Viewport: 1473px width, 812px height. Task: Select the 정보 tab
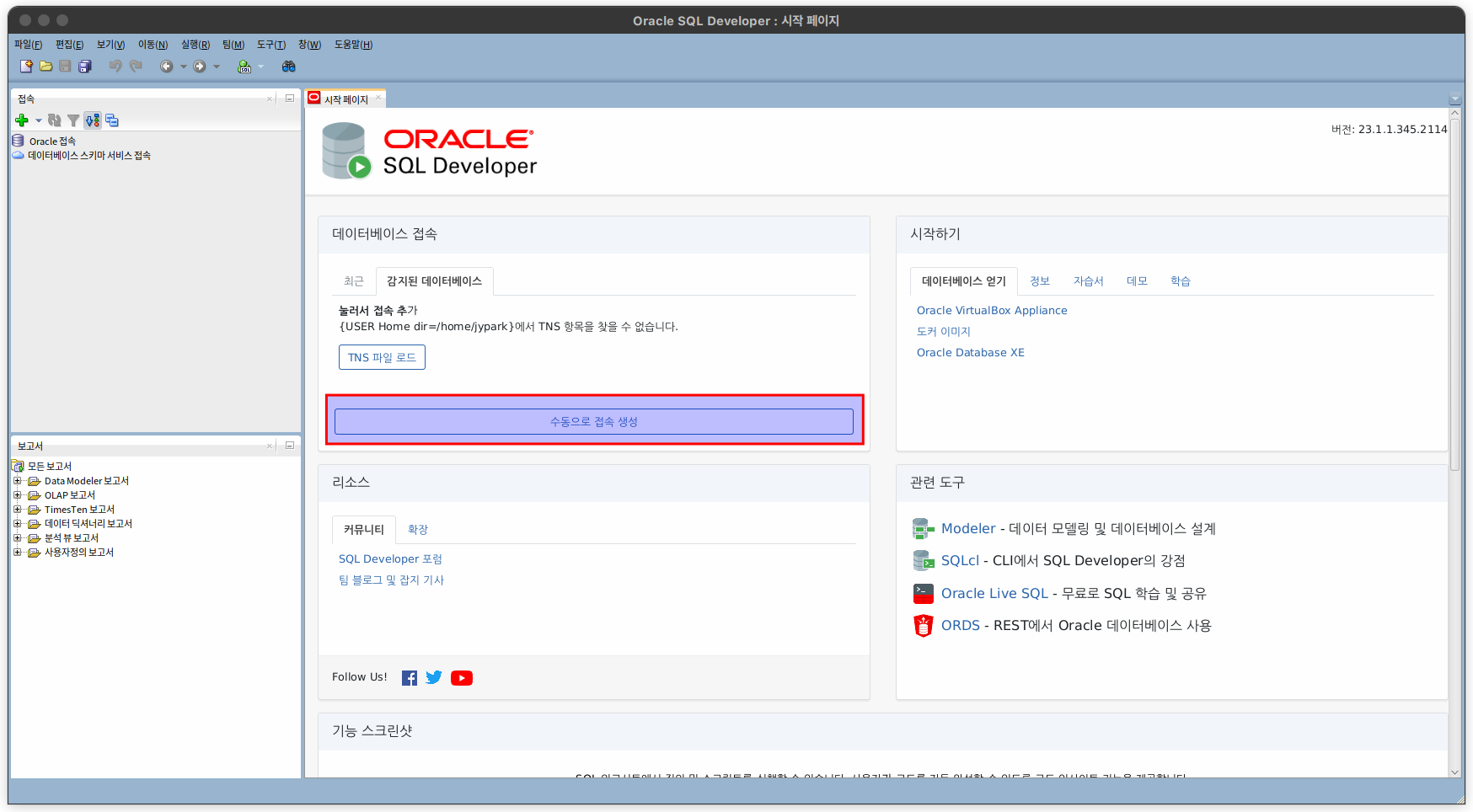point(1040,281)
